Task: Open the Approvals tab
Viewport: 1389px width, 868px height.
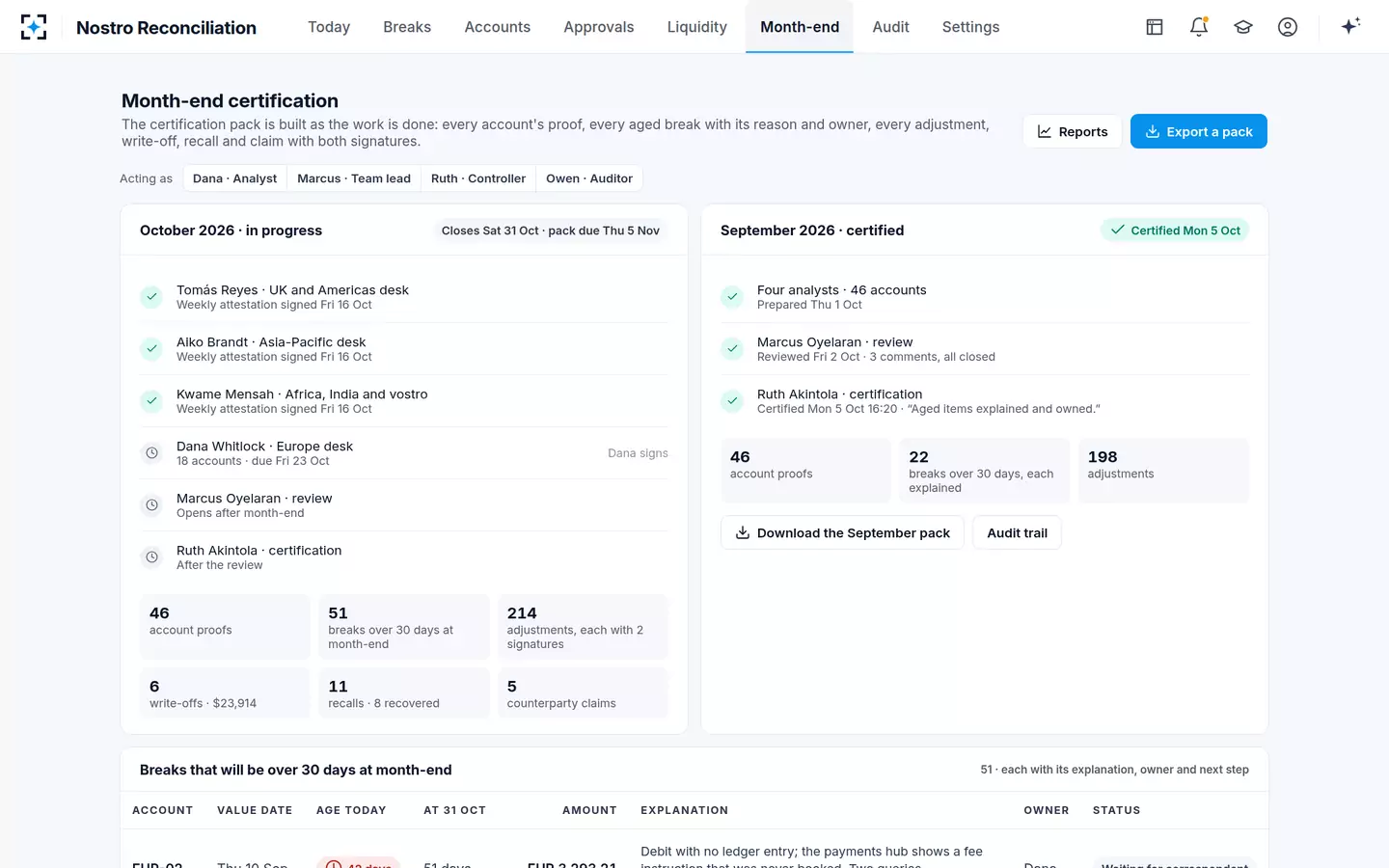Action: (x=599, y=27)
